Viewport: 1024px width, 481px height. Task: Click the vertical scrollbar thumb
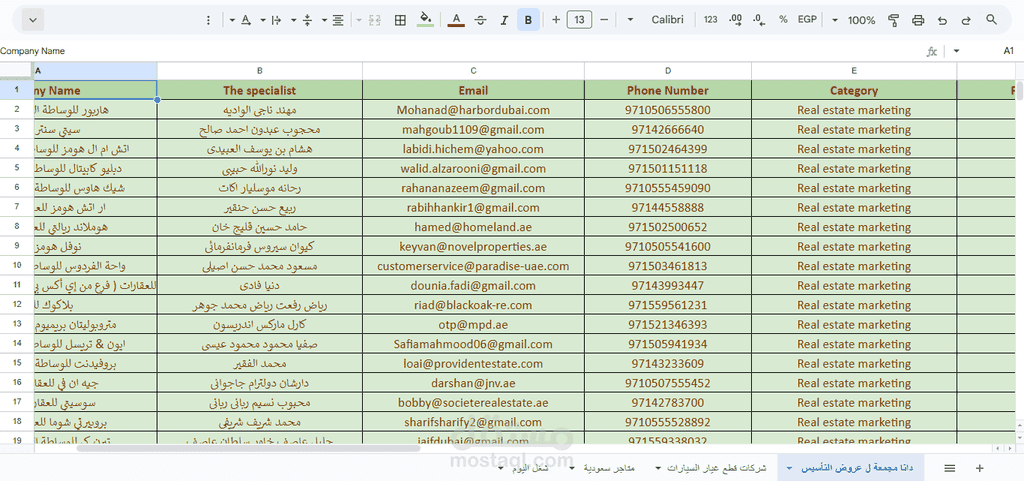(x=1019, y=91)
